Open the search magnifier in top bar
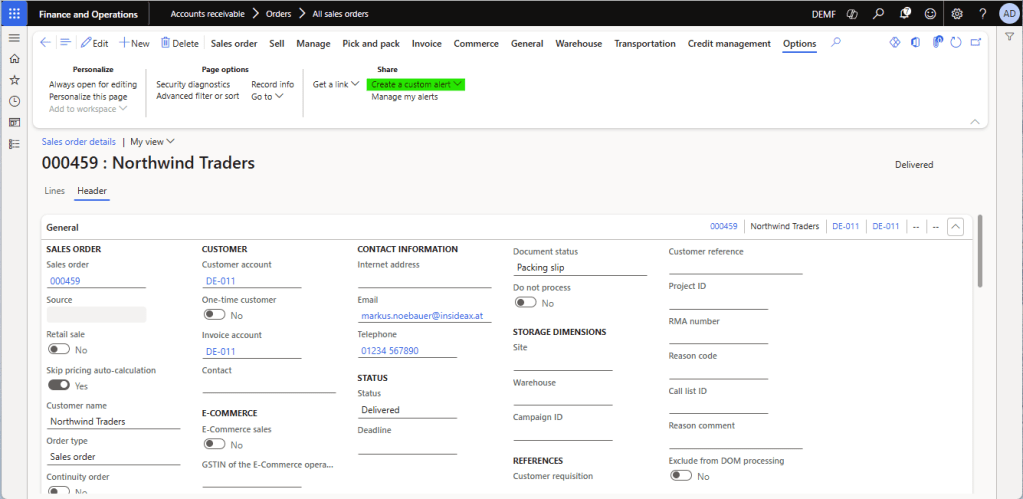Screen dimensions: 1023x499 click(x=879, y=14)
